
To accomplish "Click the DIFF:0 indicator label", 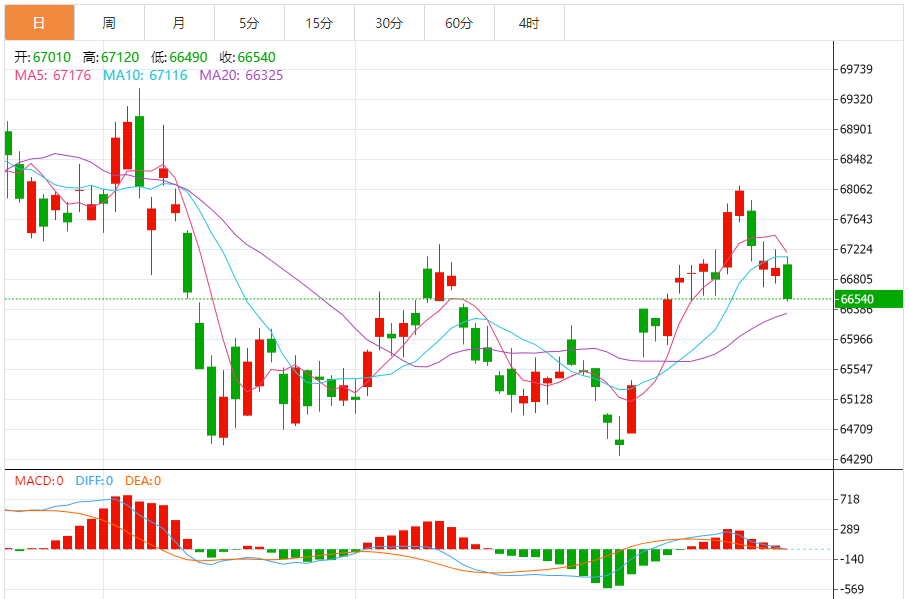I will click(94, 481).
